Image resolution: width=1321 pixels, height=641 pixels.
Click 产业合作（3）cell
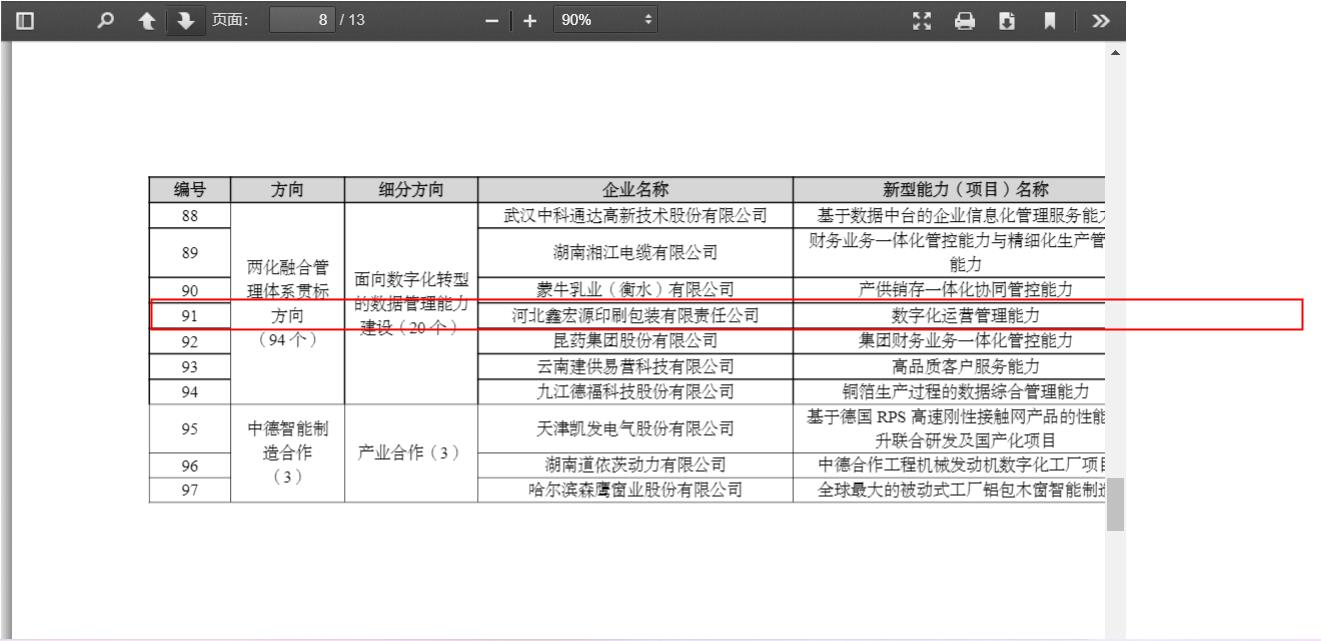(411, 453)
